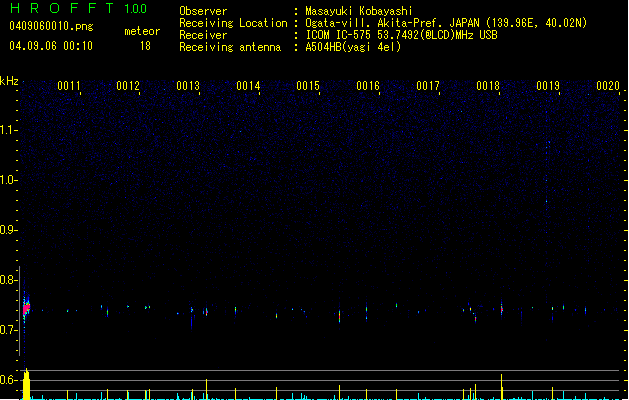Click the date stamp 04.09.06 00:10
Screen dimensions: 629x400
coord(51,46)
